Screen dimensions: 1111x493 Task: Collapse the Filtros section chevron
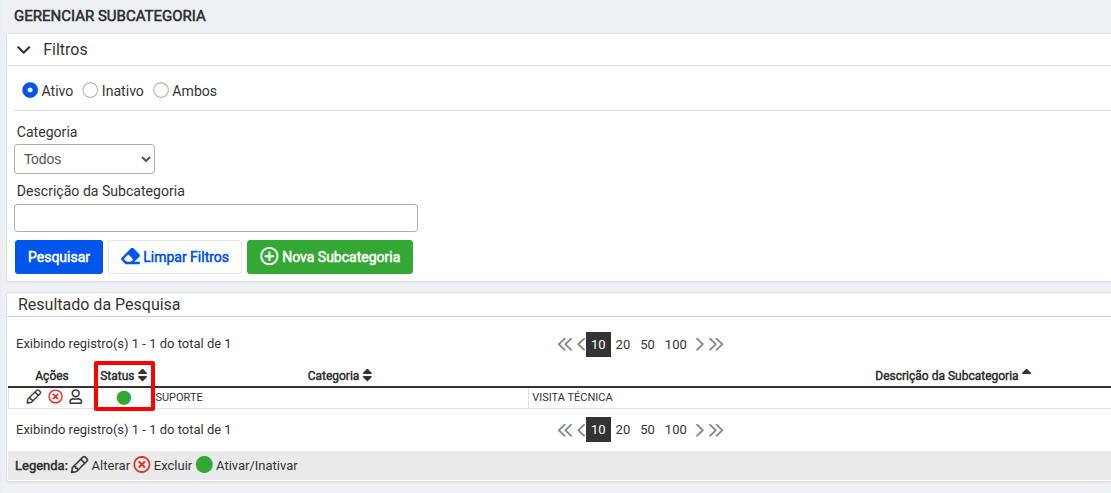(24, 50)
